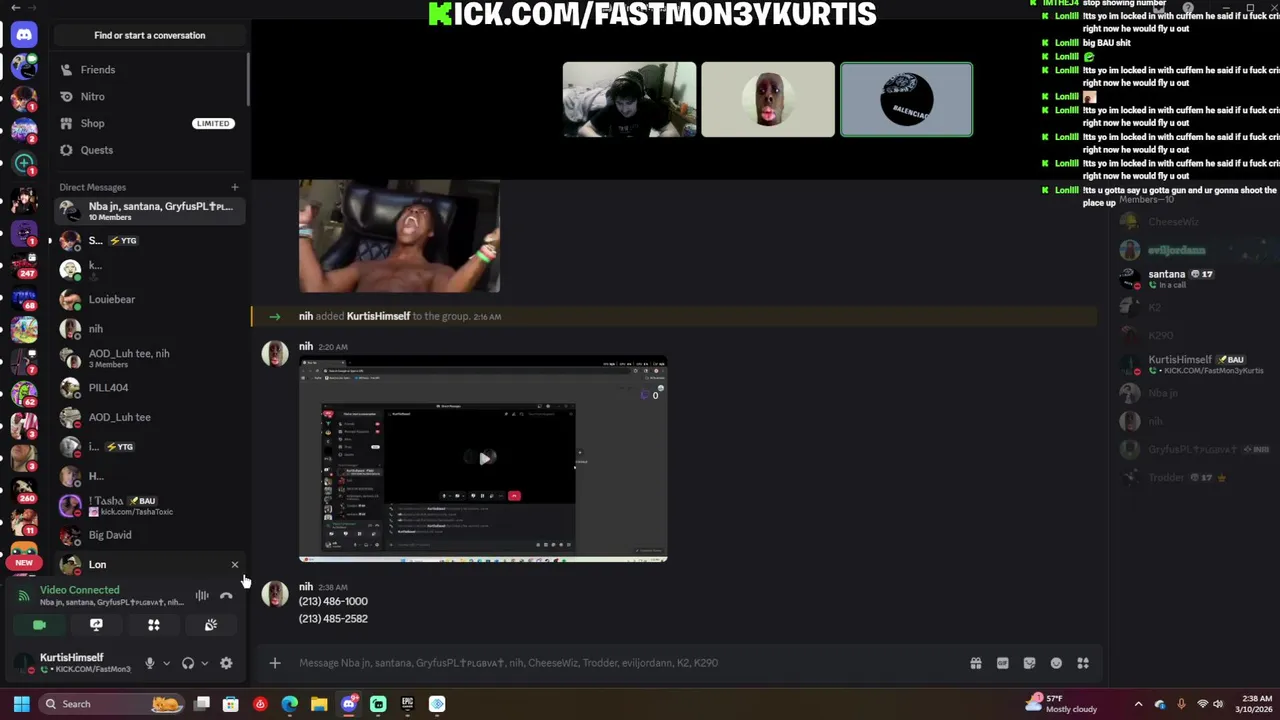Click Add a Server plus icon

click(24, 162)
